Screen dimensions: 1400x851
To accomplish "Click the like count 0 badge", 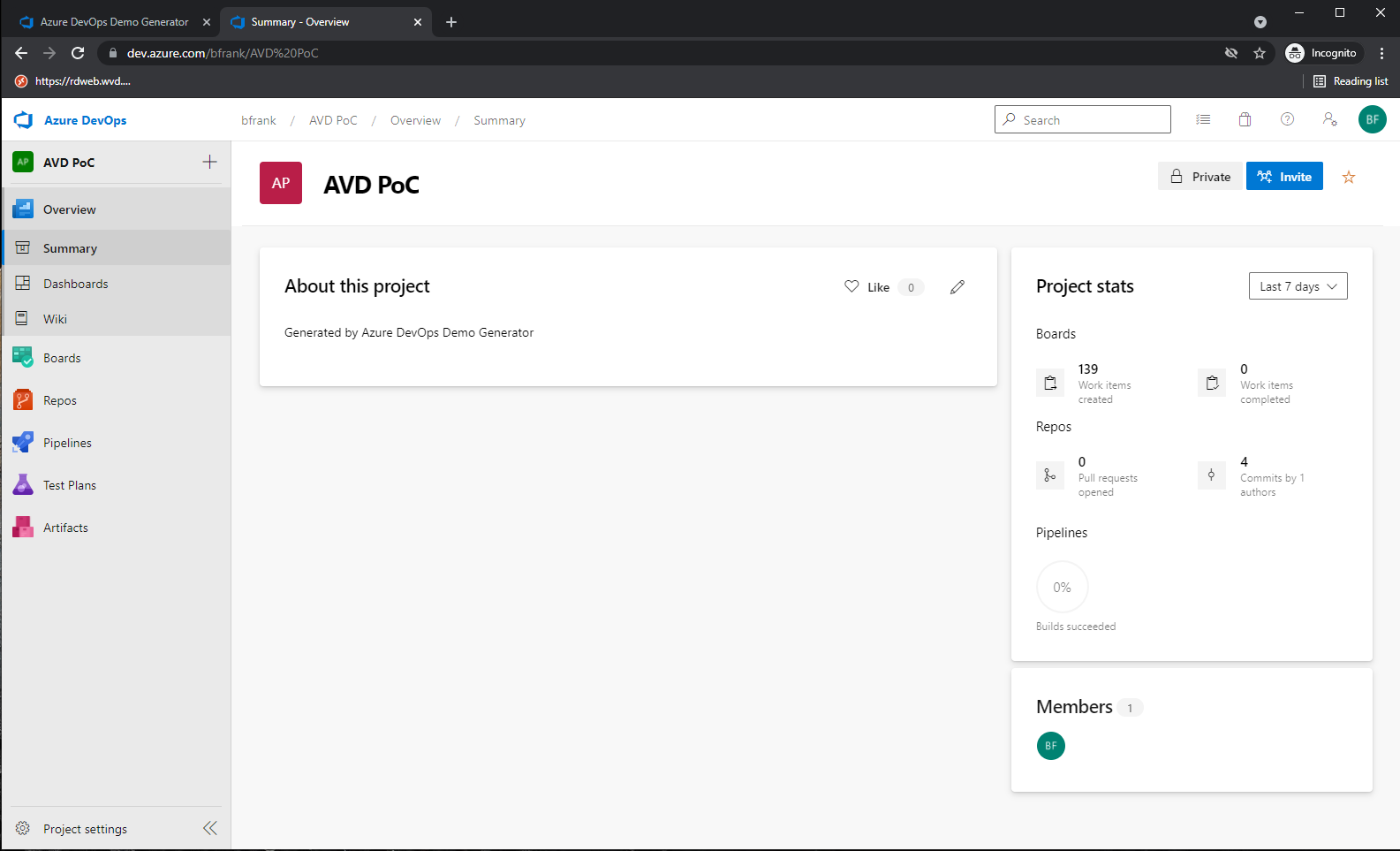I will point(911,287).
